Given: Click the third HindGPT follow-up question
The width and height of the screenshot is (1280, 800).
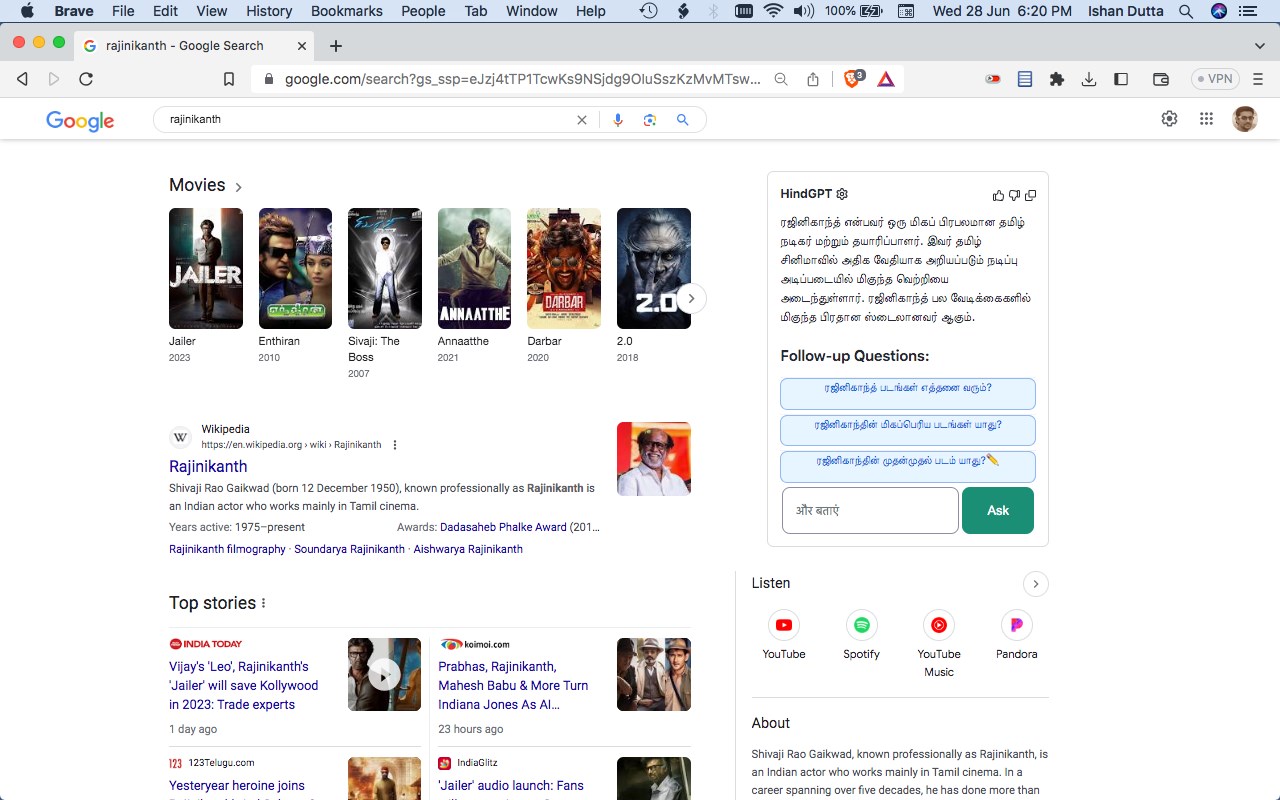Looking at the screenshot, I should (908, 467).
